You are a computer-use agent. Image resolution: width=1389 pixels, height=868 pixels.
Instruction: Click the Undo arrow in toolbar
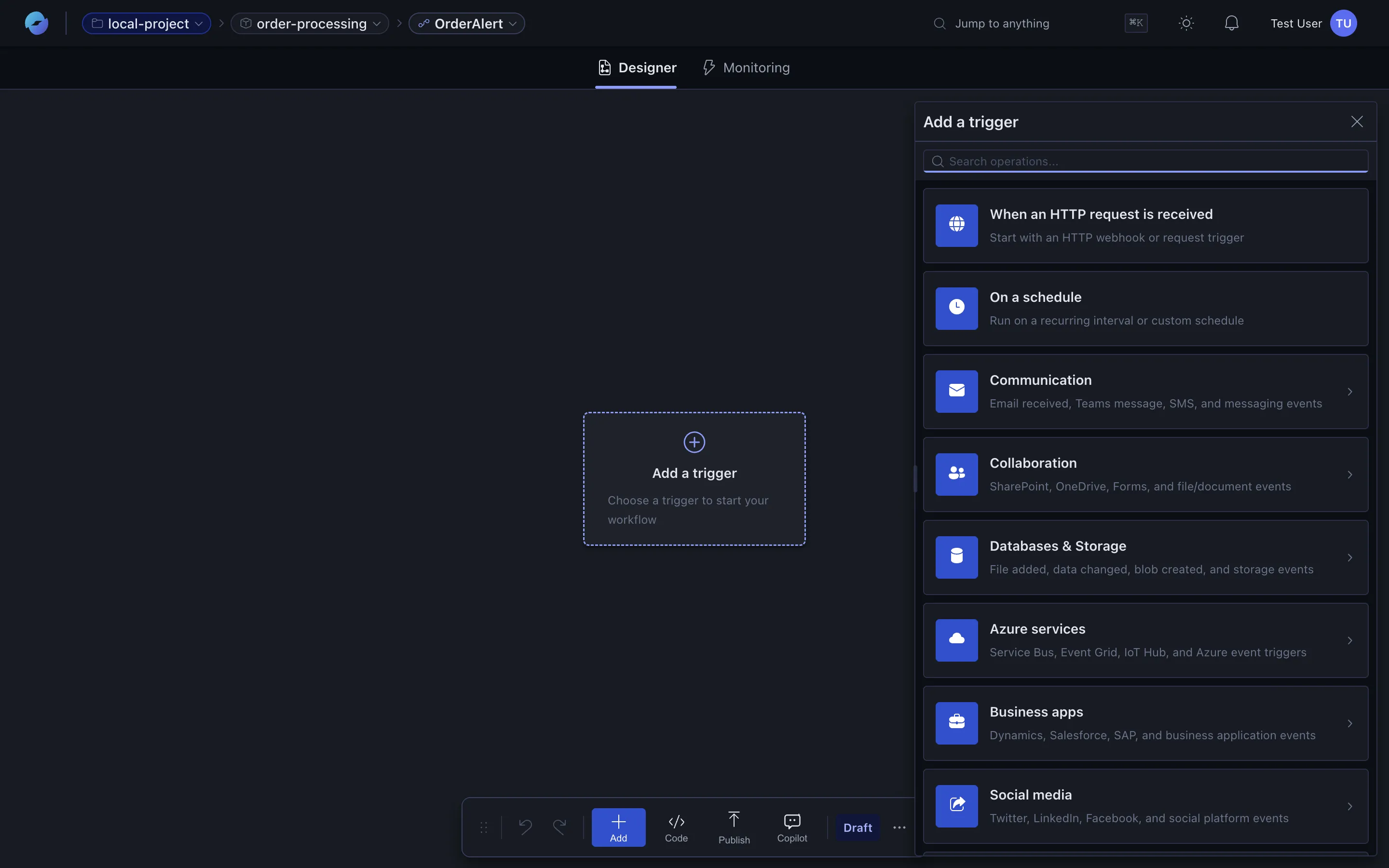click(x=525, y=827)
